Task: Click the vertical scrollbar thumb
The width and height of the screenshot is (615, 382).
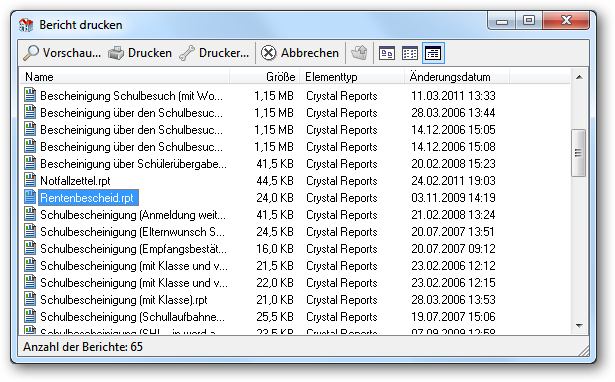Action: (x=579, y=153)
